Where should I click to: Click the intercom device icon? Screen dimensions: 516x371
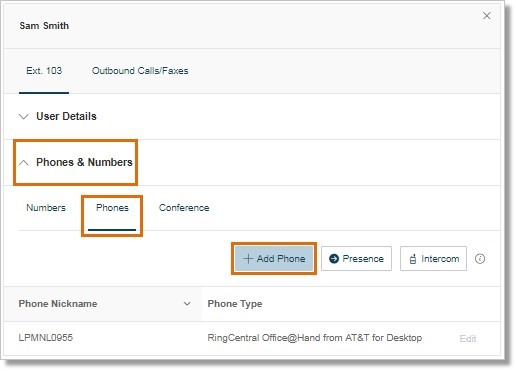point(412,259)
